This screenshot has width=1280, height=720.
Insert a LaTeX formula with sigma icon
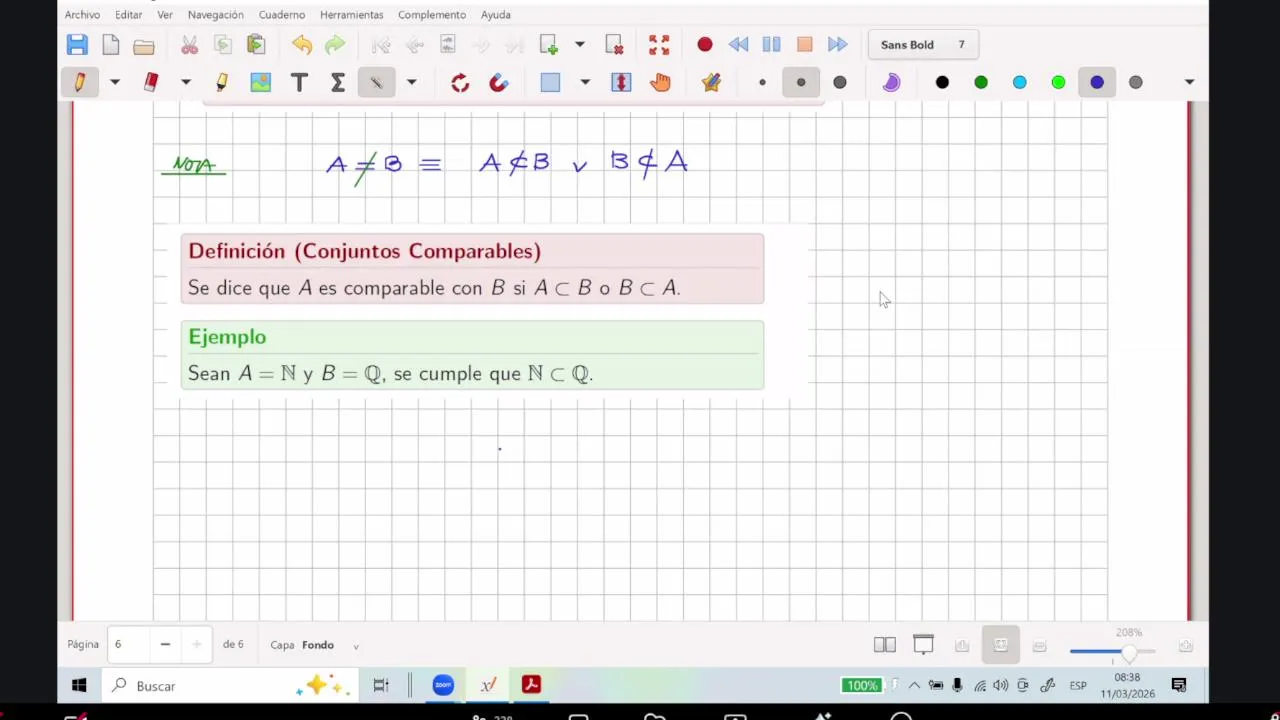[338, 82]
